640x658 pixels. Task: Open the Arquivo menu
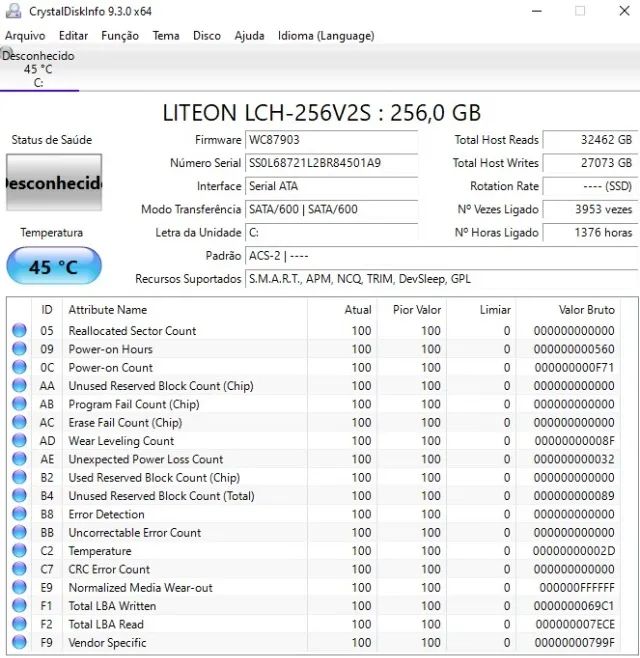(x=25, y=36)
